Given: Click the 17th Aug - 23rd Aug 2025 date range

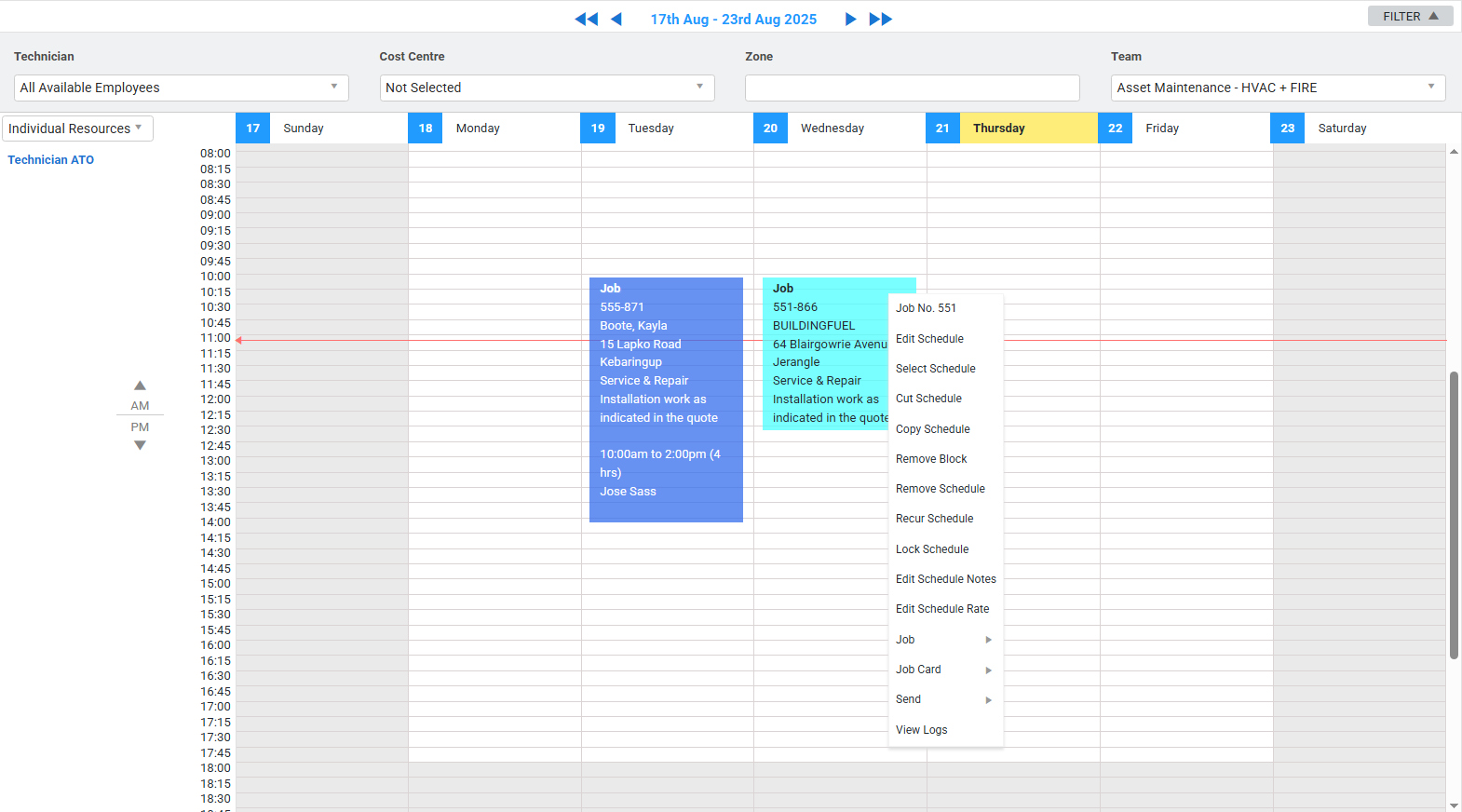Looking at the screenshot, I should (x=733, y=19).
